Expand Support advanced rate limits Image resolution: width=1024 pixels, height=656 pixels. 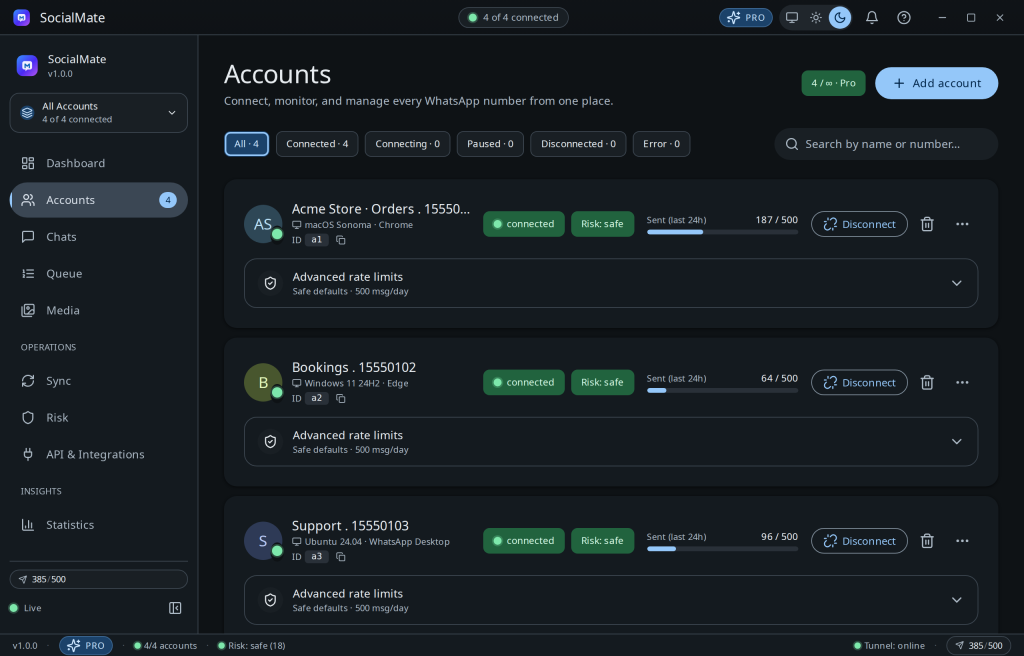pyautogui.click(x=611, y=600)
